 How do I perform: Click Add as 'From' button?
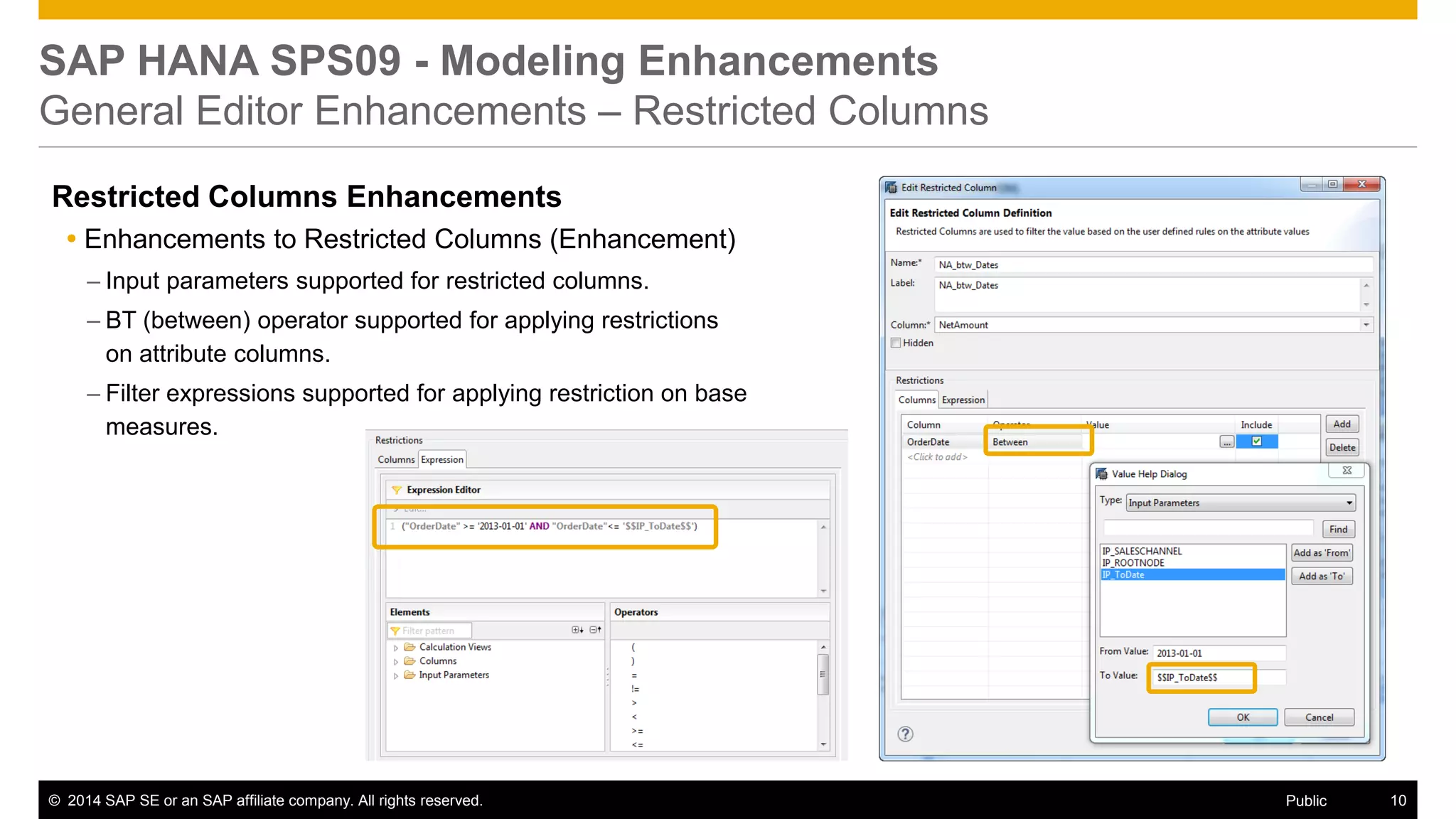pyautogui.click(x=1322, y=553)
